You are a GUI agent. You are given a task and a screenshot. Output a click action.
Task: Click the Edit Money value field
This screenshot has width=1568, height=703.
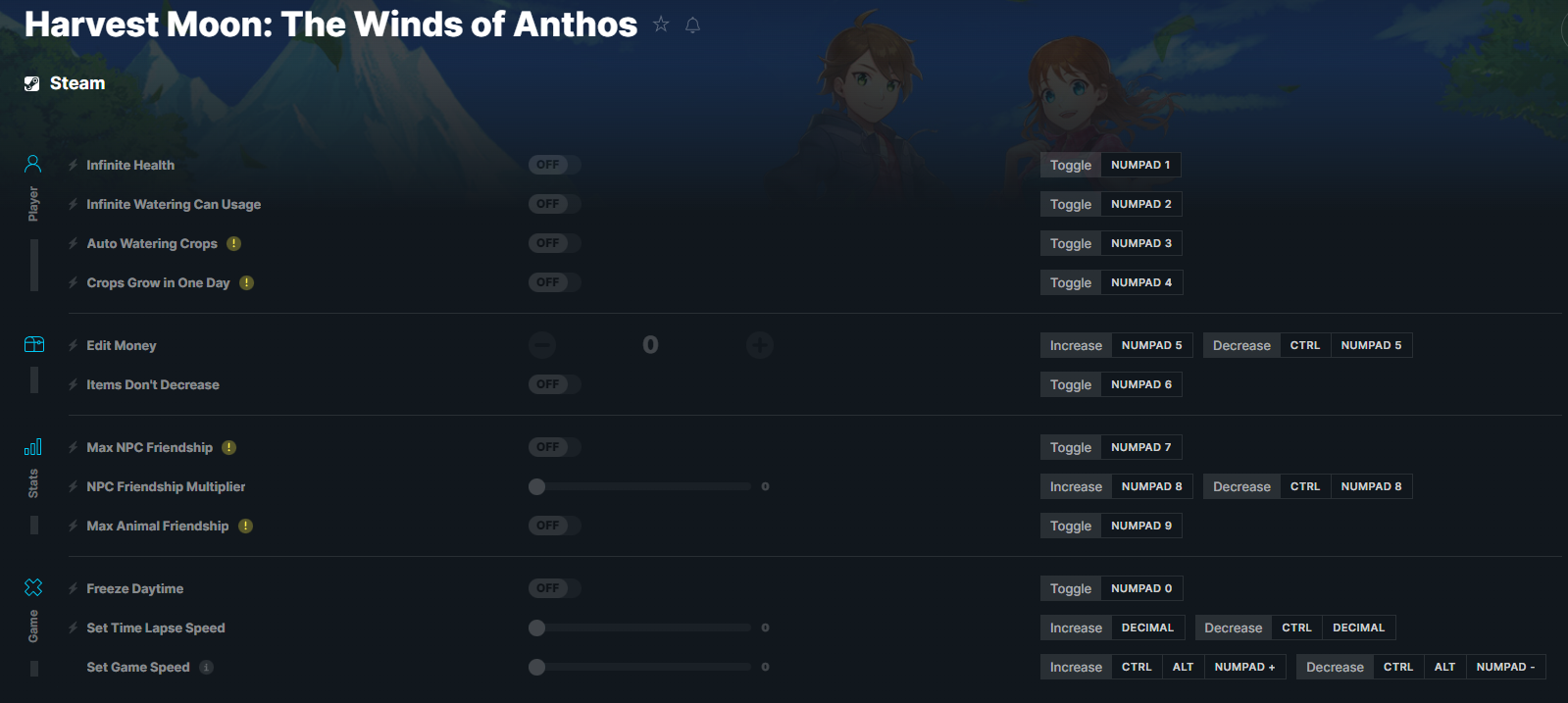click(x=650, y=344)
